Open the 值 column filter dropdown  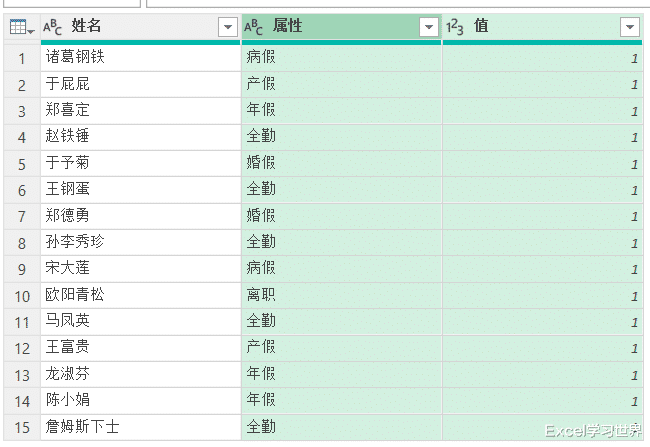click(x=629, y=27)
